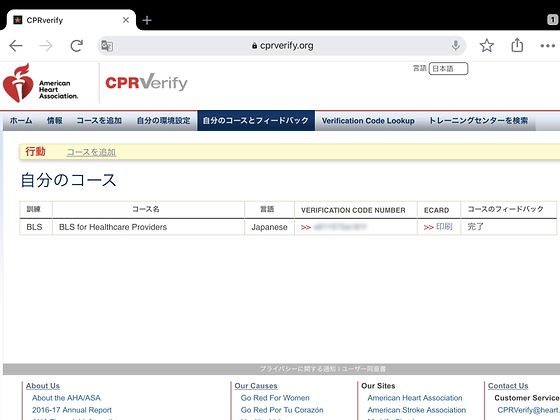Click the コースを追加 link in action bar

[x=91, y=152]
